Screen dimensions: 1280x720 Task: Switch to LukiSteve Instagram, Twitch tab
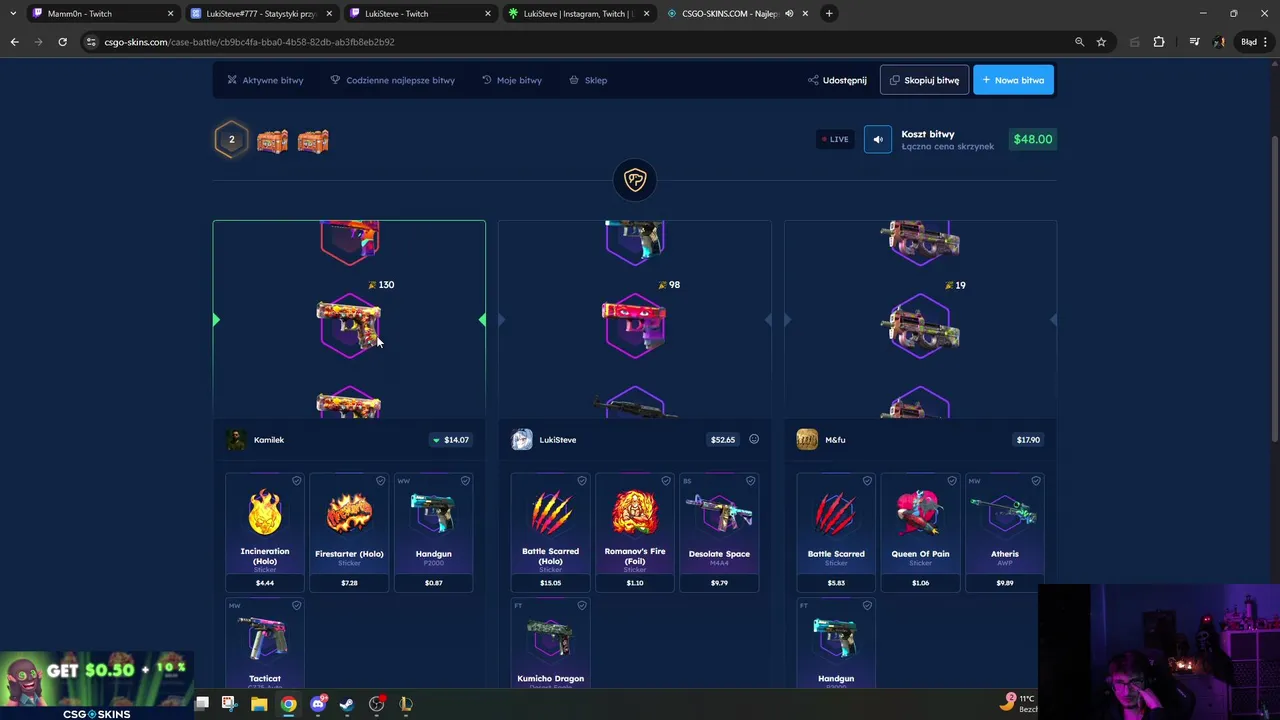580,14
